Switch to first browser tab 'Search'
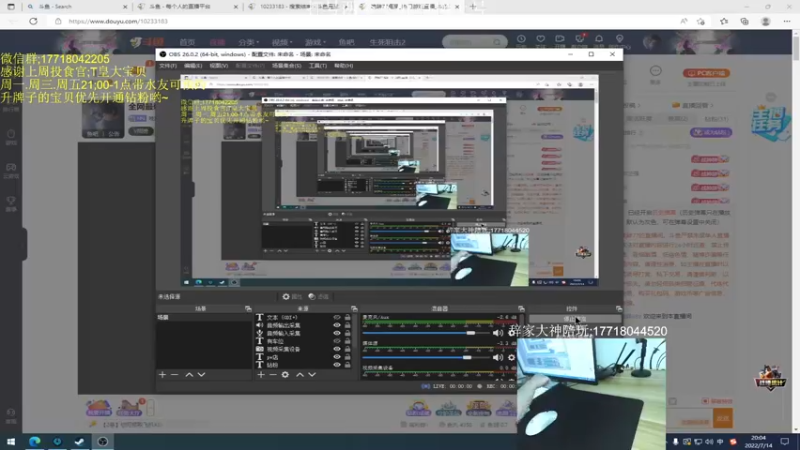The width and height of the screenshot is (800, 450). tap(76, 7)
